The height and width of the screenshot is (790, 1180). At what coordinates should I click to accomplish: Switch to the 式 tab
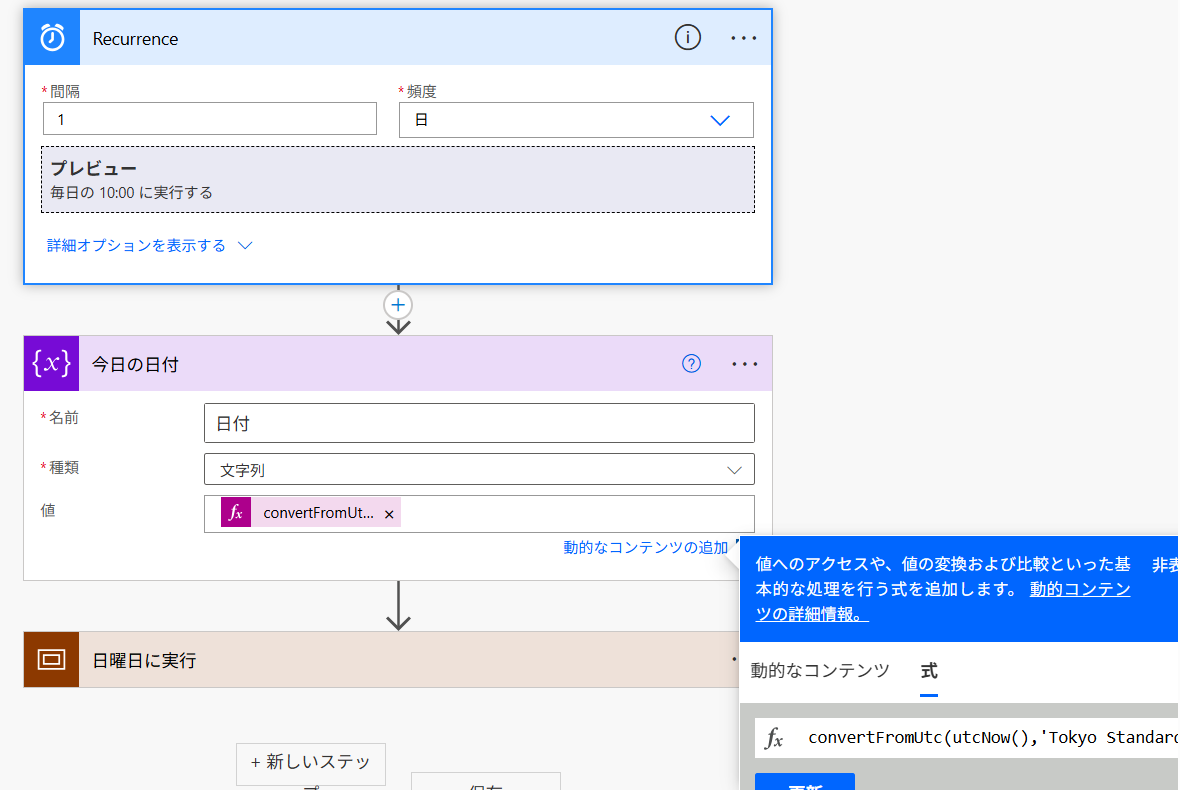pyautogui.click(x=929, y=670)
